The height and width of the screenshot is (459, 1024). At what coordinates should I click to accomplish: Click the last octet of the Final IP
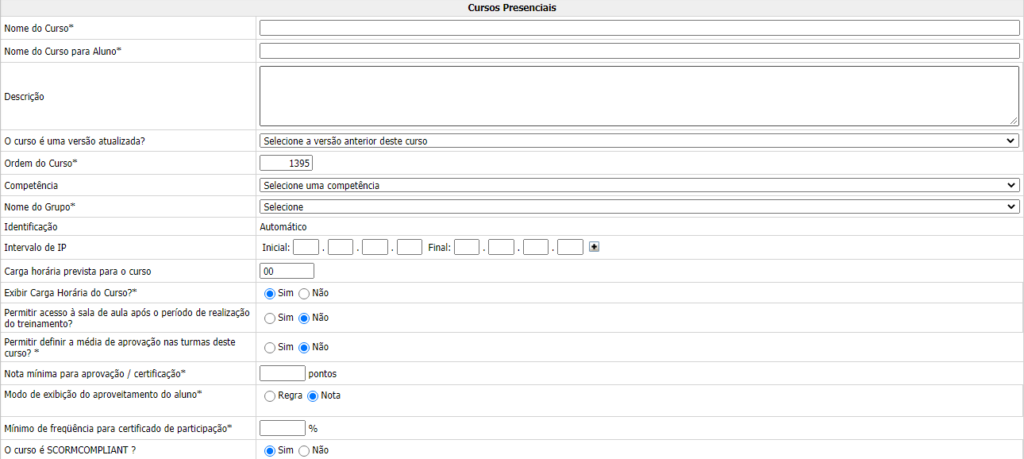570,247
